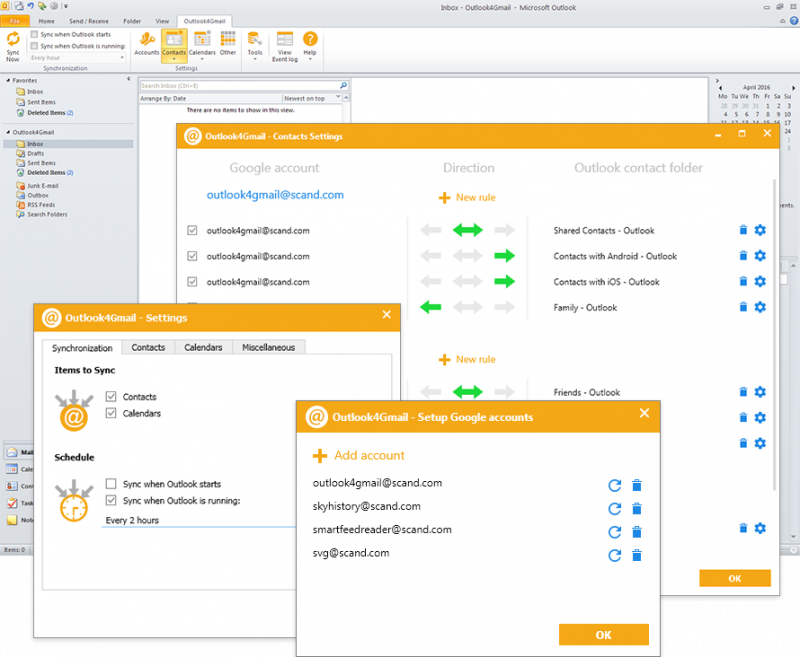
Task: Delete the Contacts with iOS rule
Action: pyautogui.click(x=743, y=281)
